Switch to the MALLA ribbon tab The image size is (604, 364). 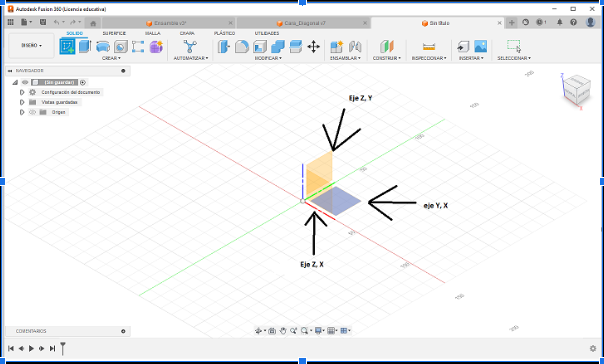coord(153,34)
